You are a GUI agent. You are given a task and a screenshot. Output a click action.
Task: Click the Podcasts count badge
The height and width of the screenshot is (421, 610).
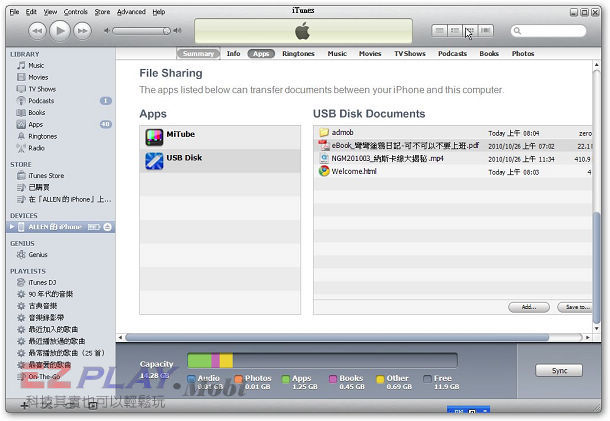[105, 101]
